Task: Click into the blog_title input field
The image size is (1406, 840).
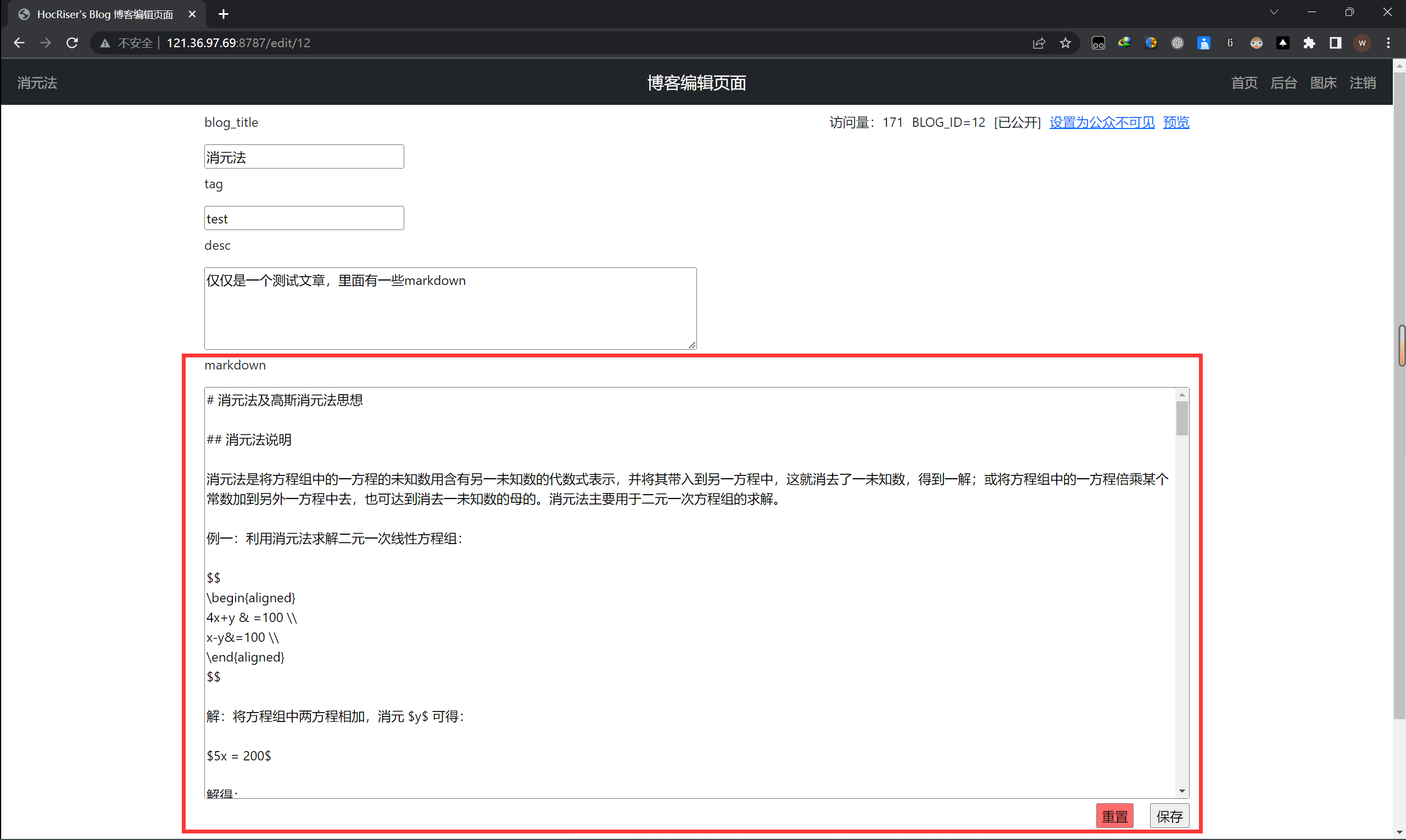Action: tap(304, 157)
